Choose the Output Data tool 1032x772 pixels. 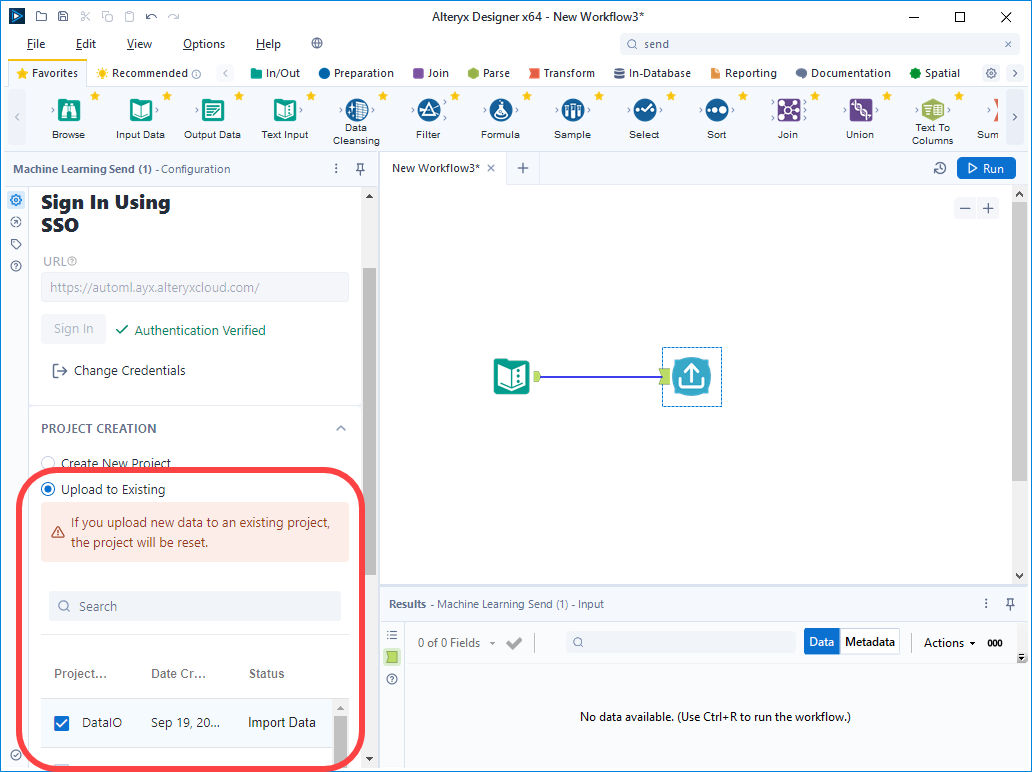[x=212, y=110]
